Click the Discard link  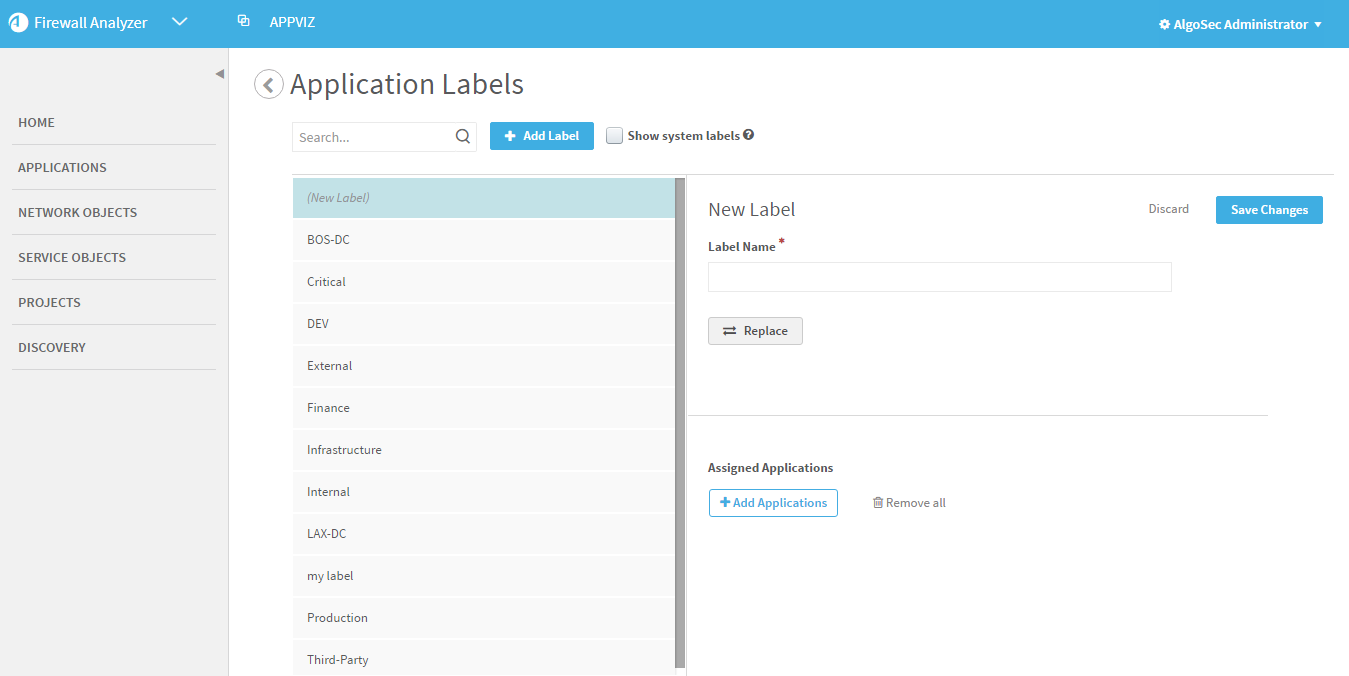pyautogui.click(x=1168, y=209)
